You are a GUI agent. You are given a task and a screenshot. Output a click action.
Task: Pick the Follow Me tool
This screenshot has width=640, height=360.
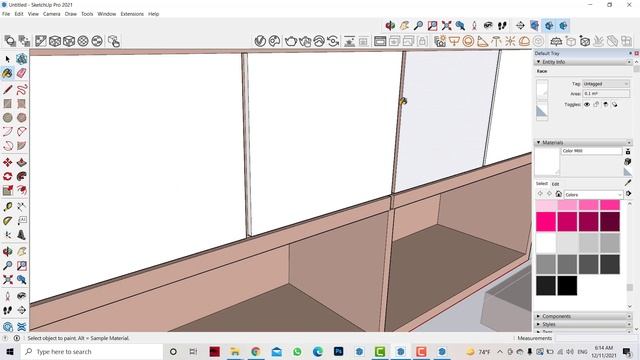(22, 176)
